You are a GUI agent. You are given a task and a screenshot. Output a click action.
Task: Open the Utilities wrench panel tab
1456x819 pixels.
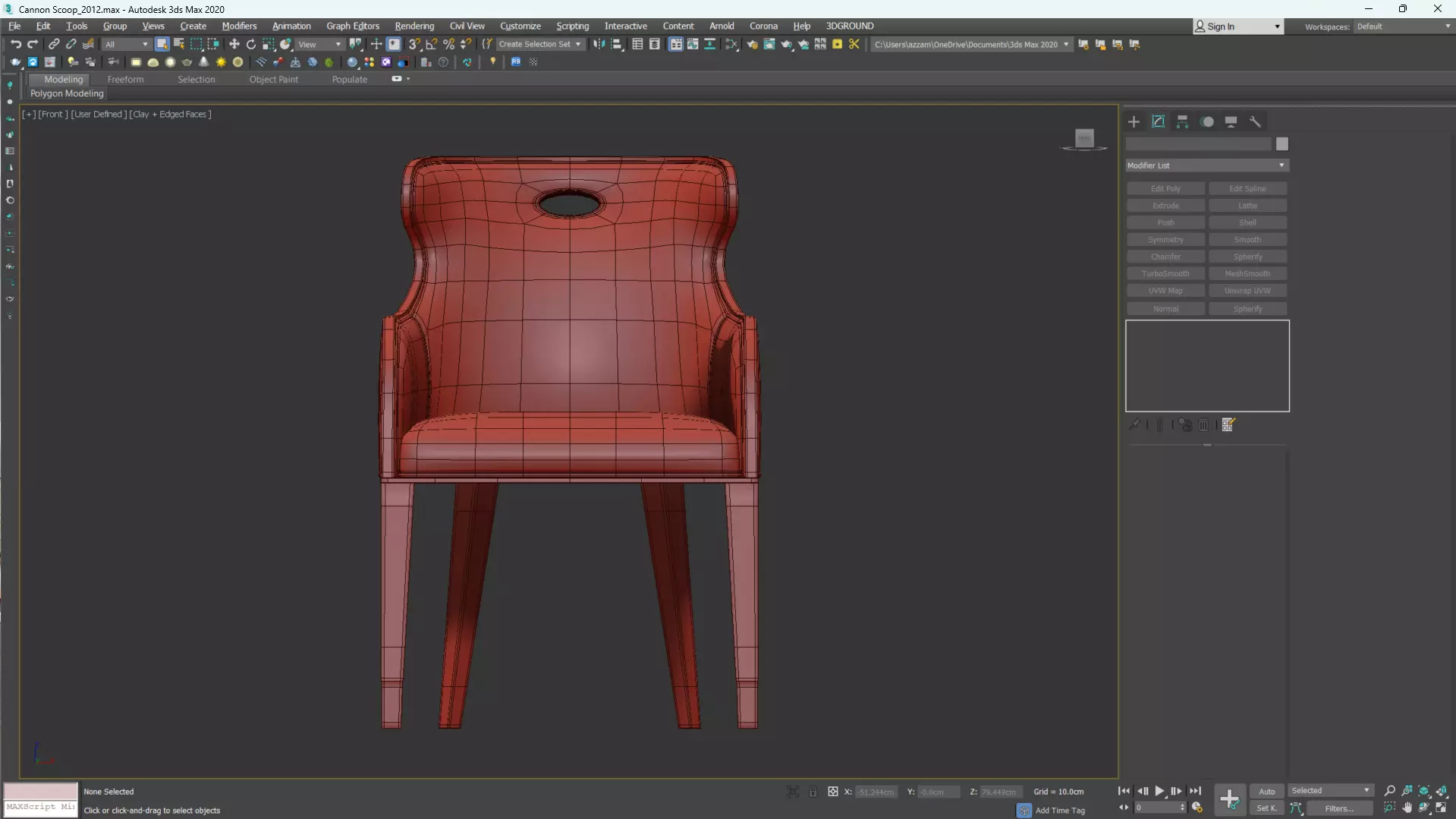point(1255,121)
